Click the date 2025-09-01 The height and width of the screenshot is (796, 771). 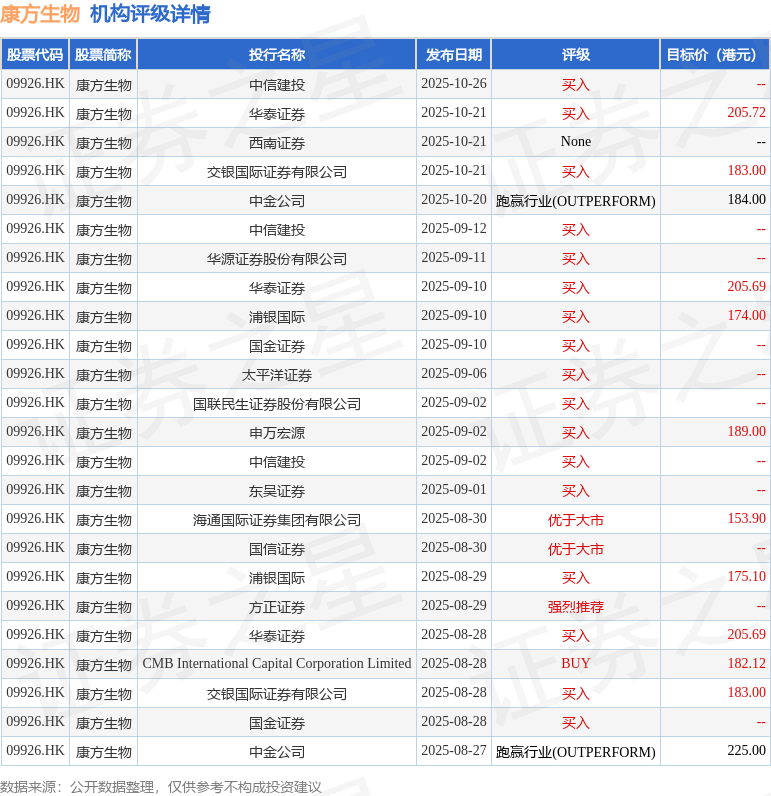click(x=454, y=489)
